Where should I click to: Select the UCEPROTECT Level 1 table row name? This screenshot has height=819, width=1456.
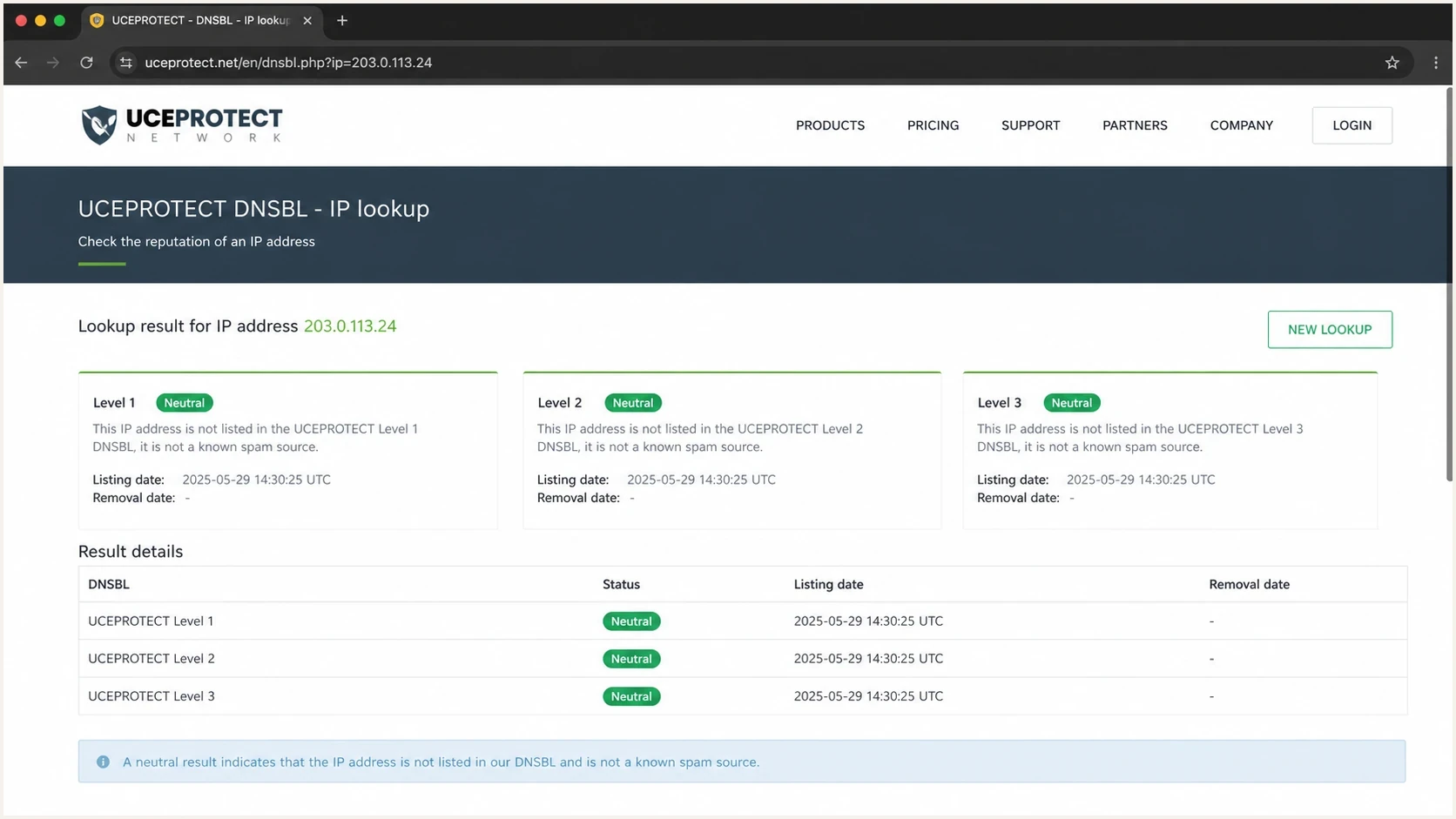click(151, 621)
